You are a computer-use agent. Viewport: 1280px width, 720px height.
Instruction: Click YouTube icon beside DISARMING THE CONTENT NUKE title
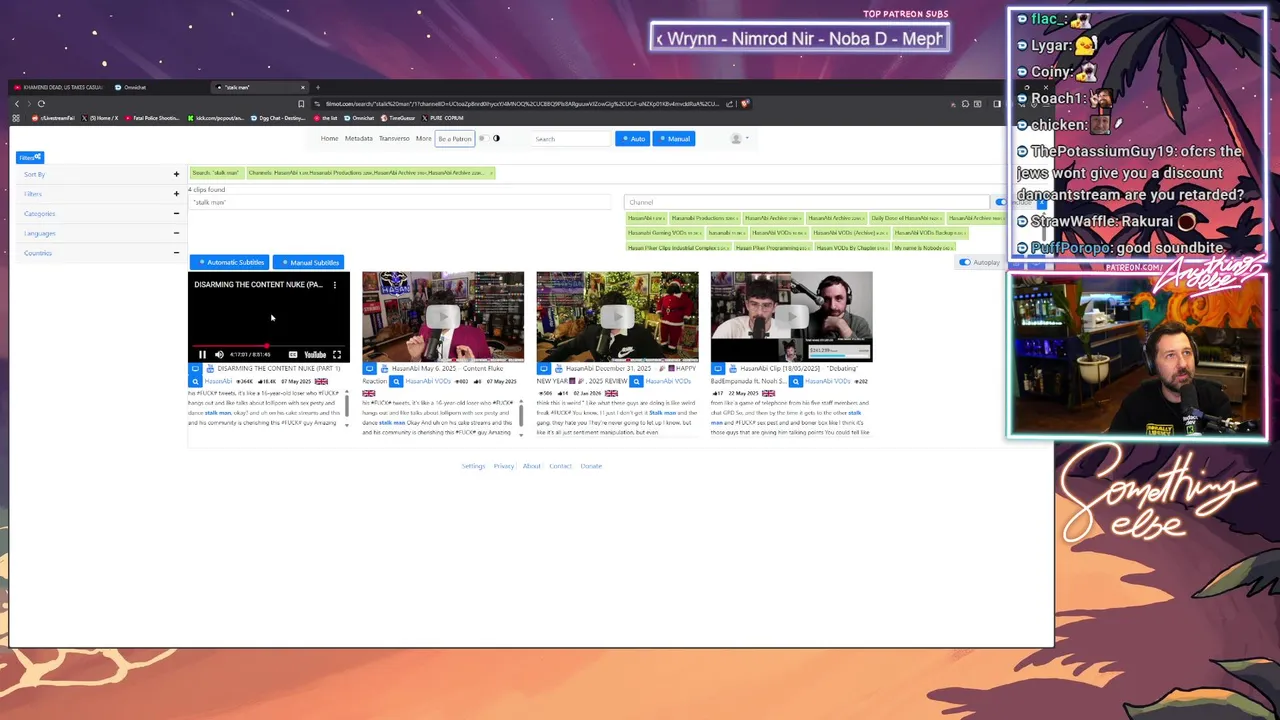(210, 369)
